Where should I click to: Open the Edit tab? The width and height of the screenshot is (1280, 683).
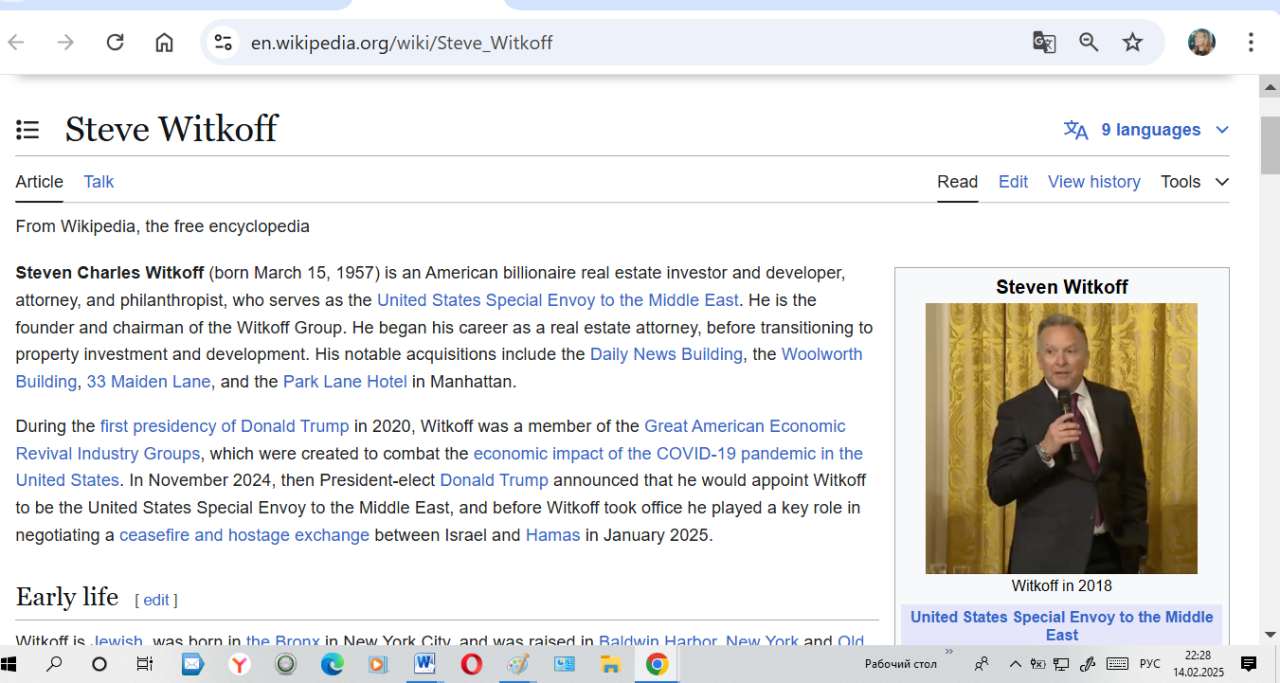point(1013,182)
